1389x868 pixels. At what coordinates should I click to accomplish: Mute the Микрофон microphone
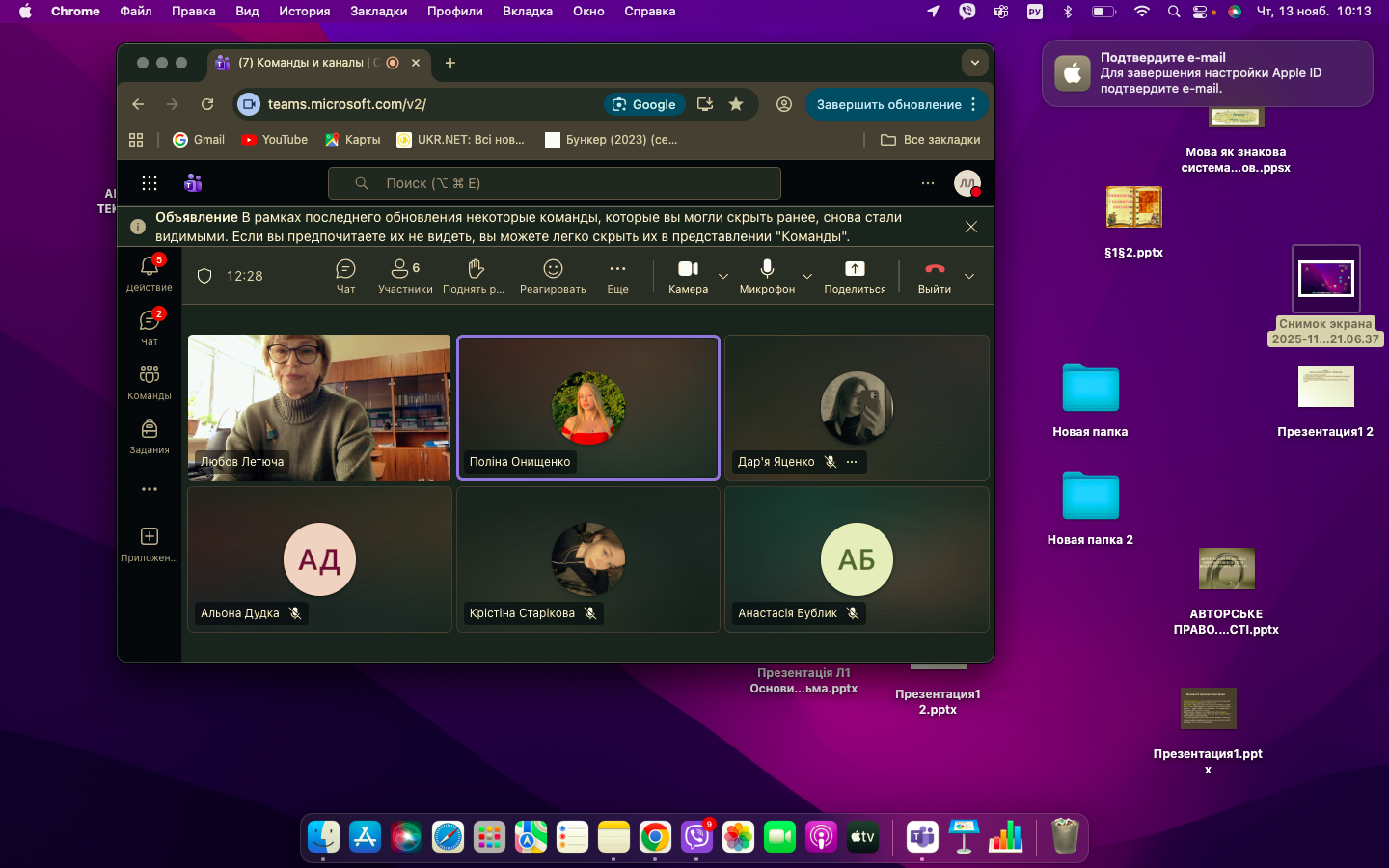pos(767,275)
